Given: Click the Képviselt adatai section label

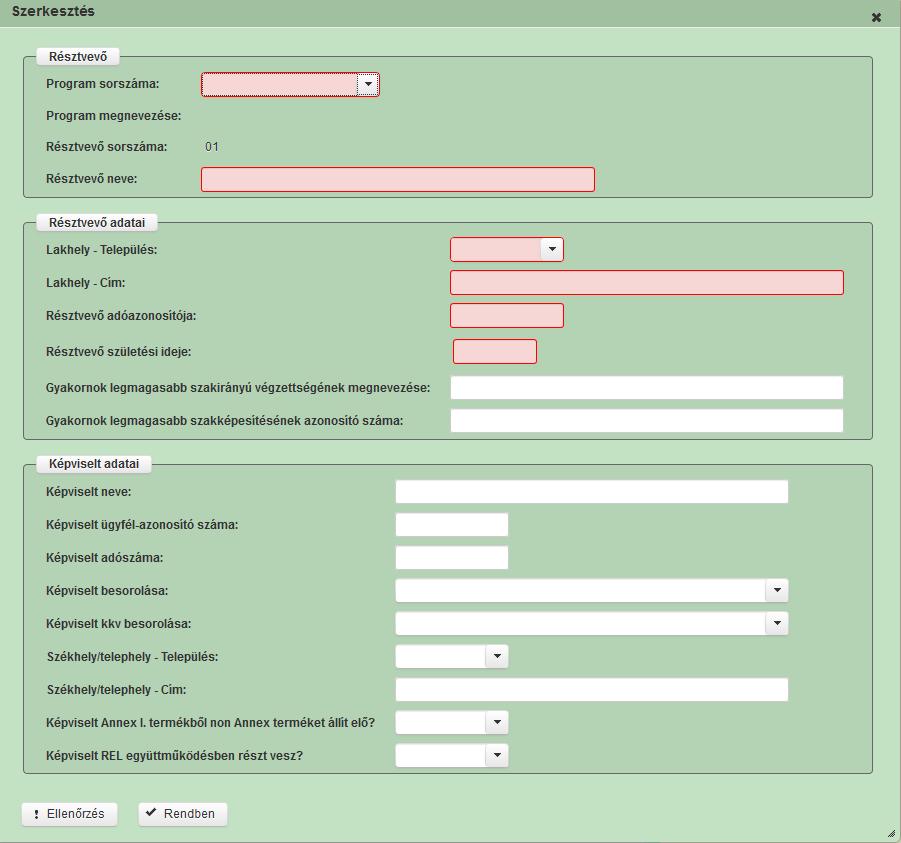Looking at the screenshot, I should pyautogui.click(x=94, y=464).
